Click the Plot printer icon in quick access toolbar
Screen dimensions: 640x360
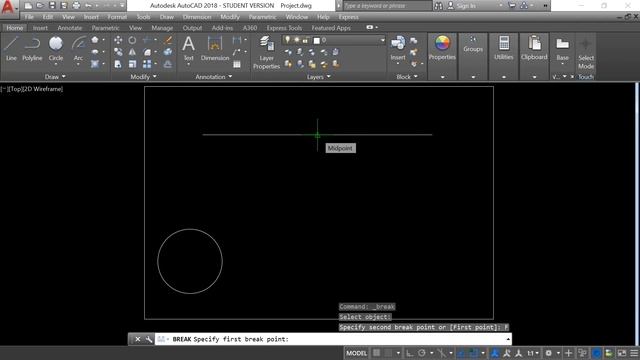pos(76,5)
